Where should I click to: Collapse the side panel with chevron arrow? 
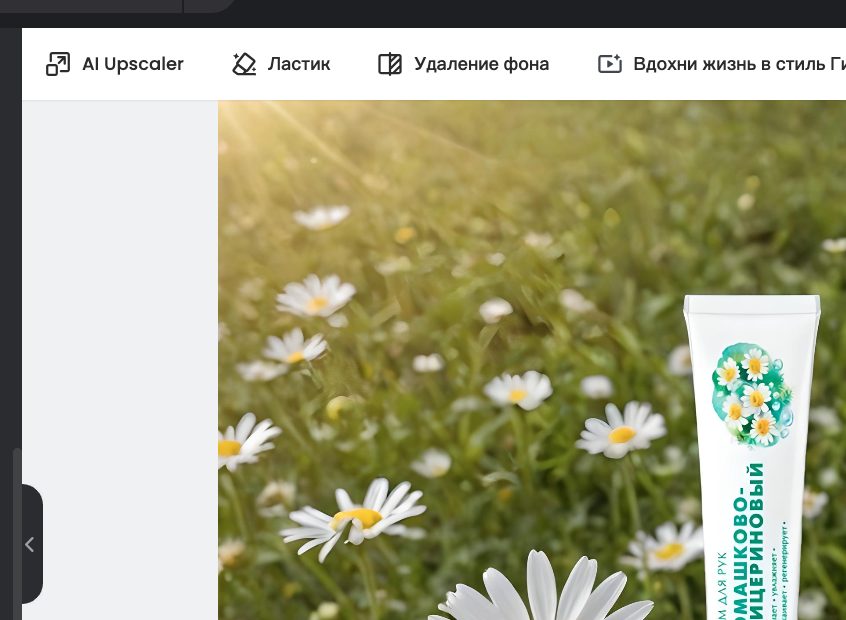click(30, 544)
